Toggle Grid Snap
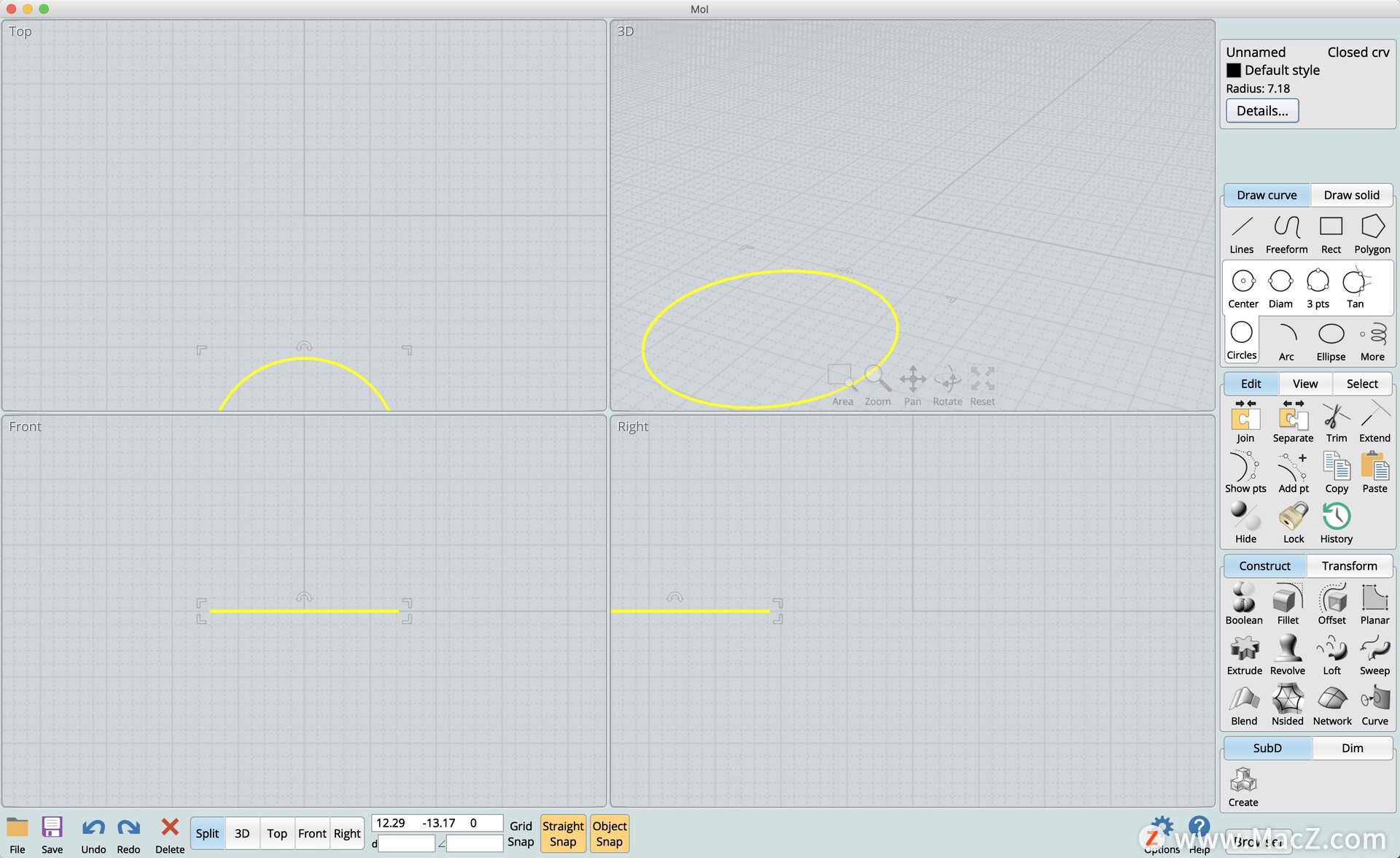 tap(521, 833)
